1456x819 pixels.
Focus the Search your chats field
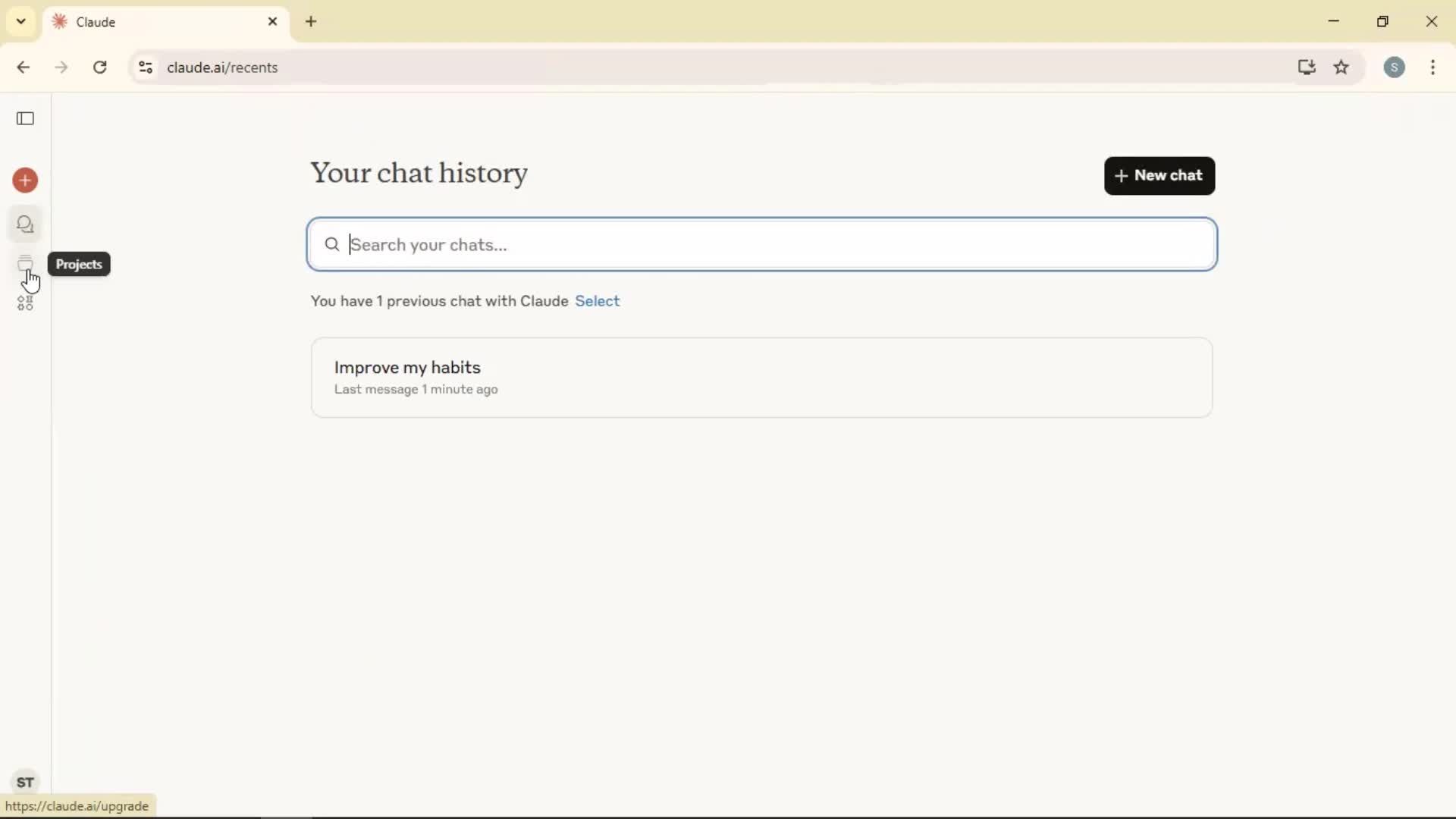(x=762, y=244)
